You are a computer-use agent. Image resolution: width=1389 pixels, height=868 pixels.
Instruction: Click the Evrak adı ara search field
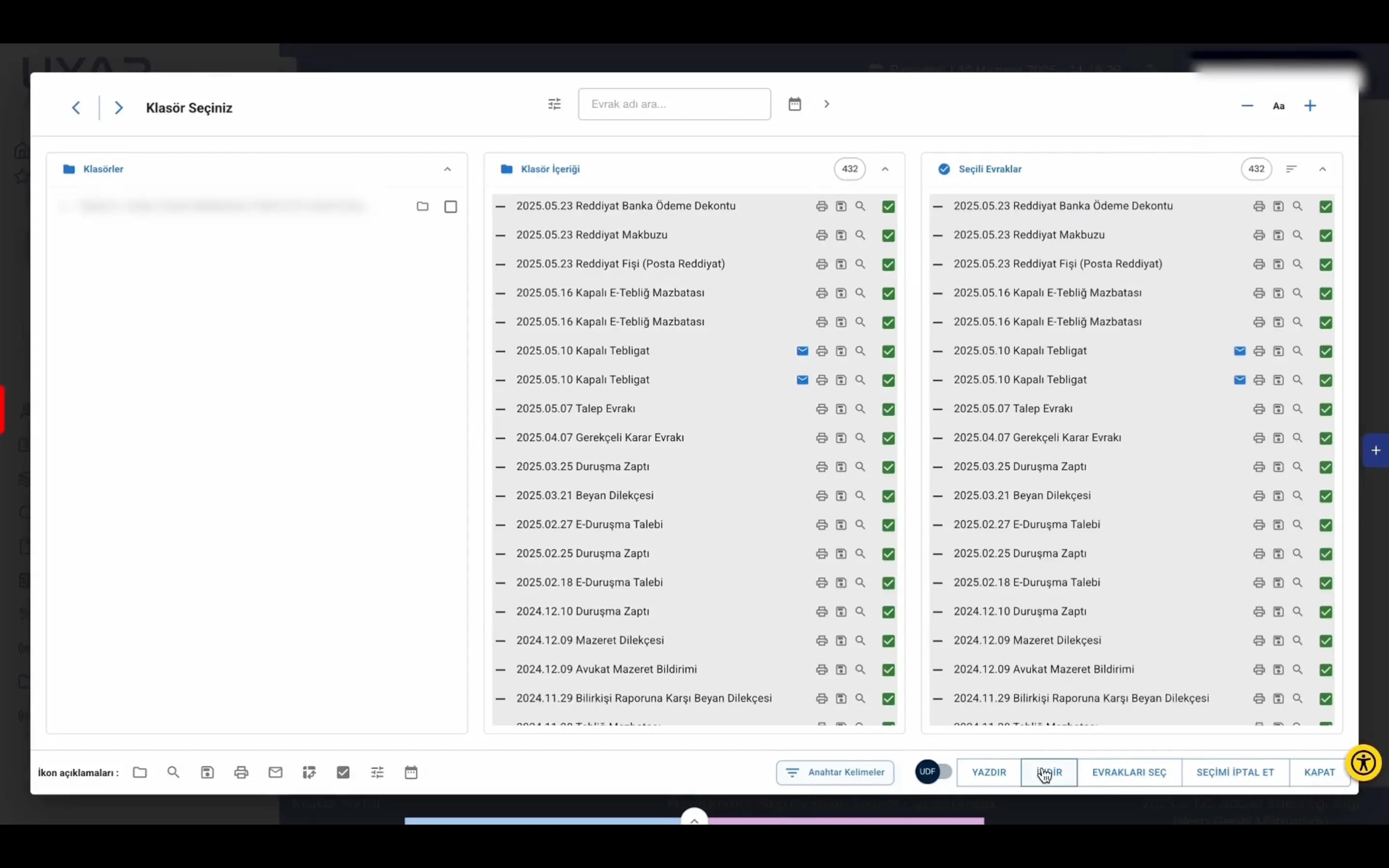674,104
